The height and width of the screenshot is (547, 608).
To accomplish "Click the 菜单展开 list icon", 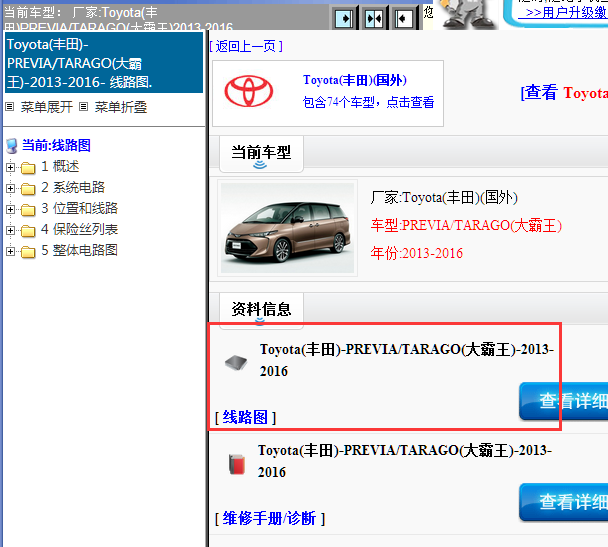I will tap(10, 107).
